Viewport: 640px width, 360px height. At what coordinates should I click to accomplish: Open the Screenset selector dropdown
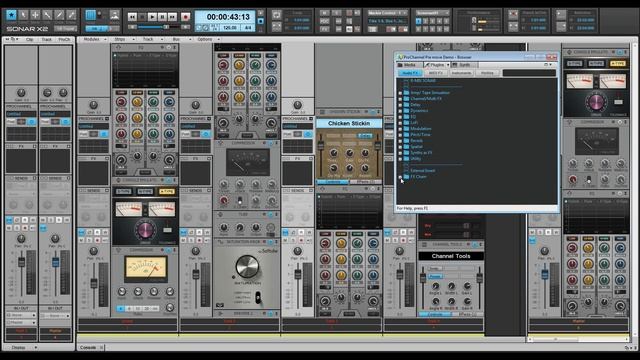432,13
